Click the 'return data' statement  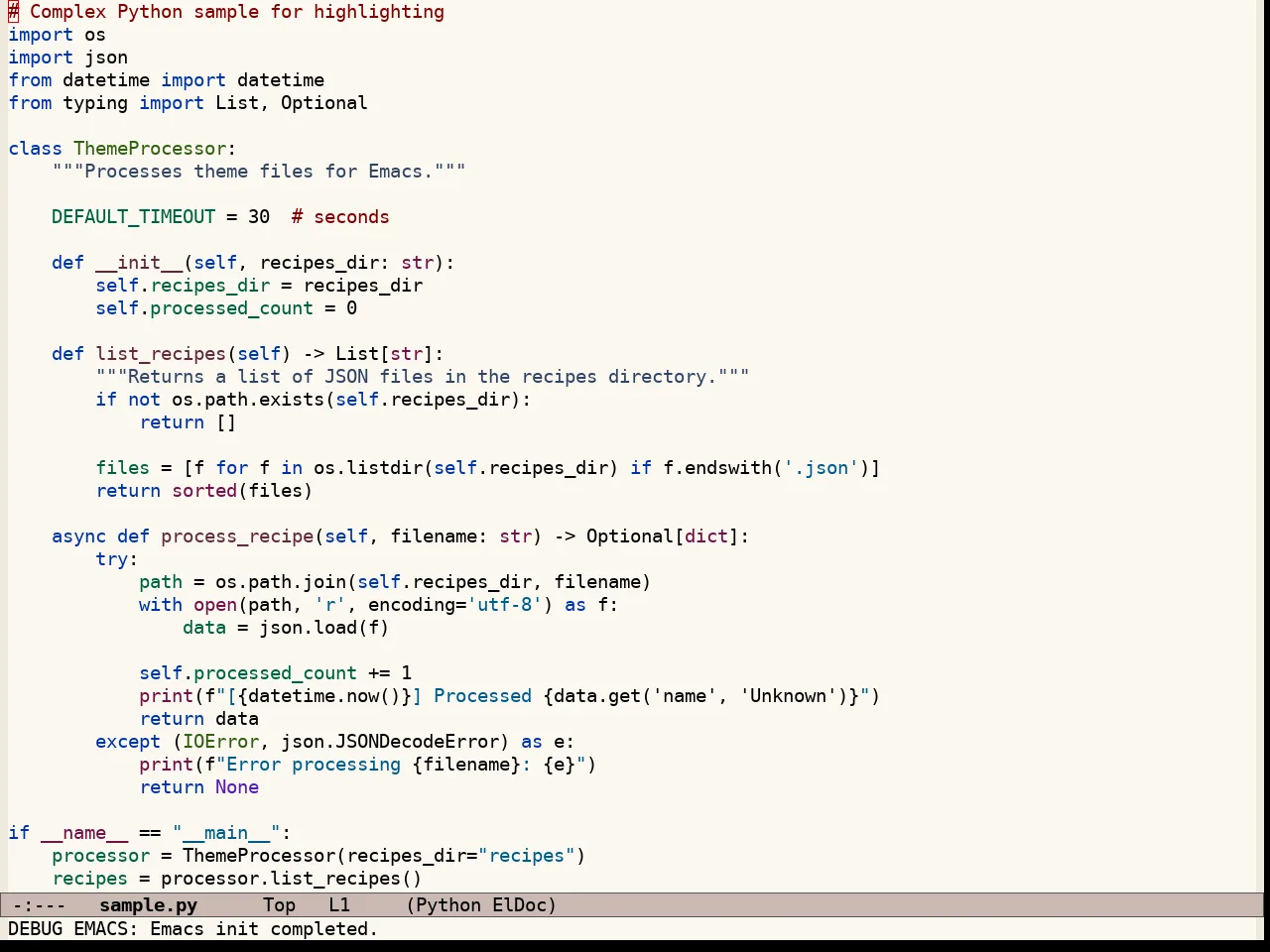[x=198, y=719]
